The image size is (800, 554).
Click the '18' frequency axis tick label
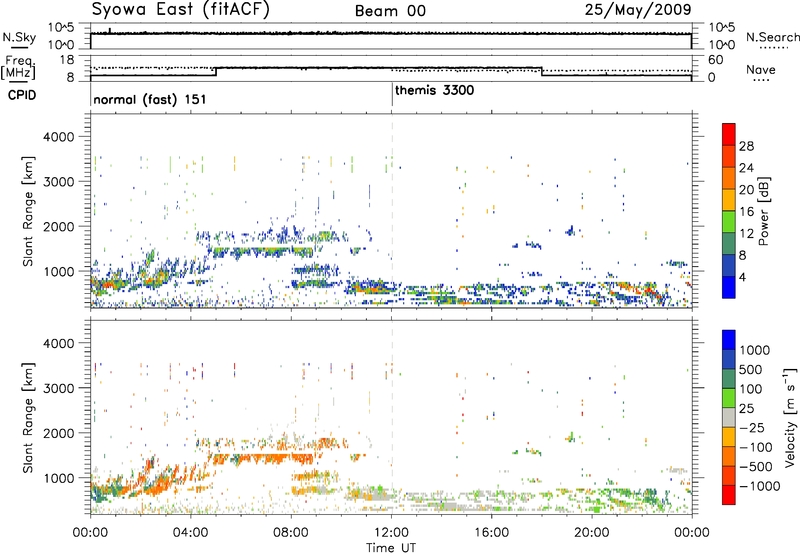point(67,60)
